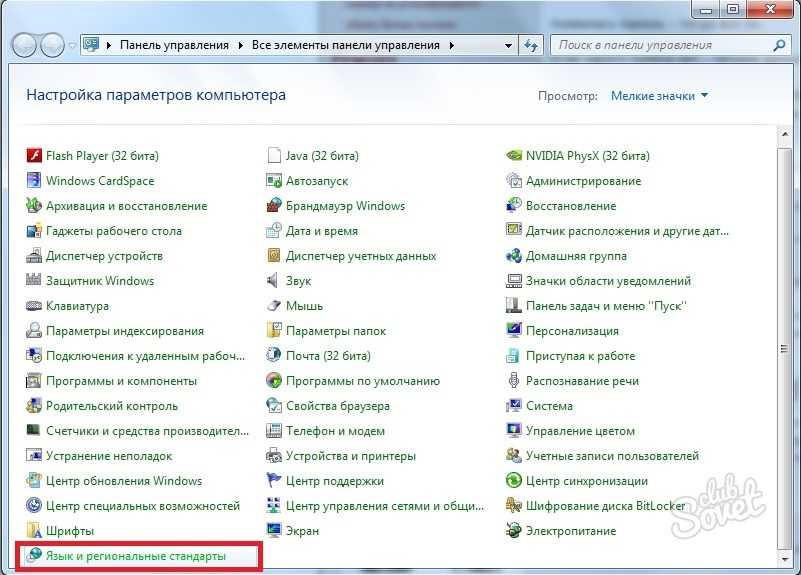
Task: Open the Администрирование link
Action: click(583, 181)
